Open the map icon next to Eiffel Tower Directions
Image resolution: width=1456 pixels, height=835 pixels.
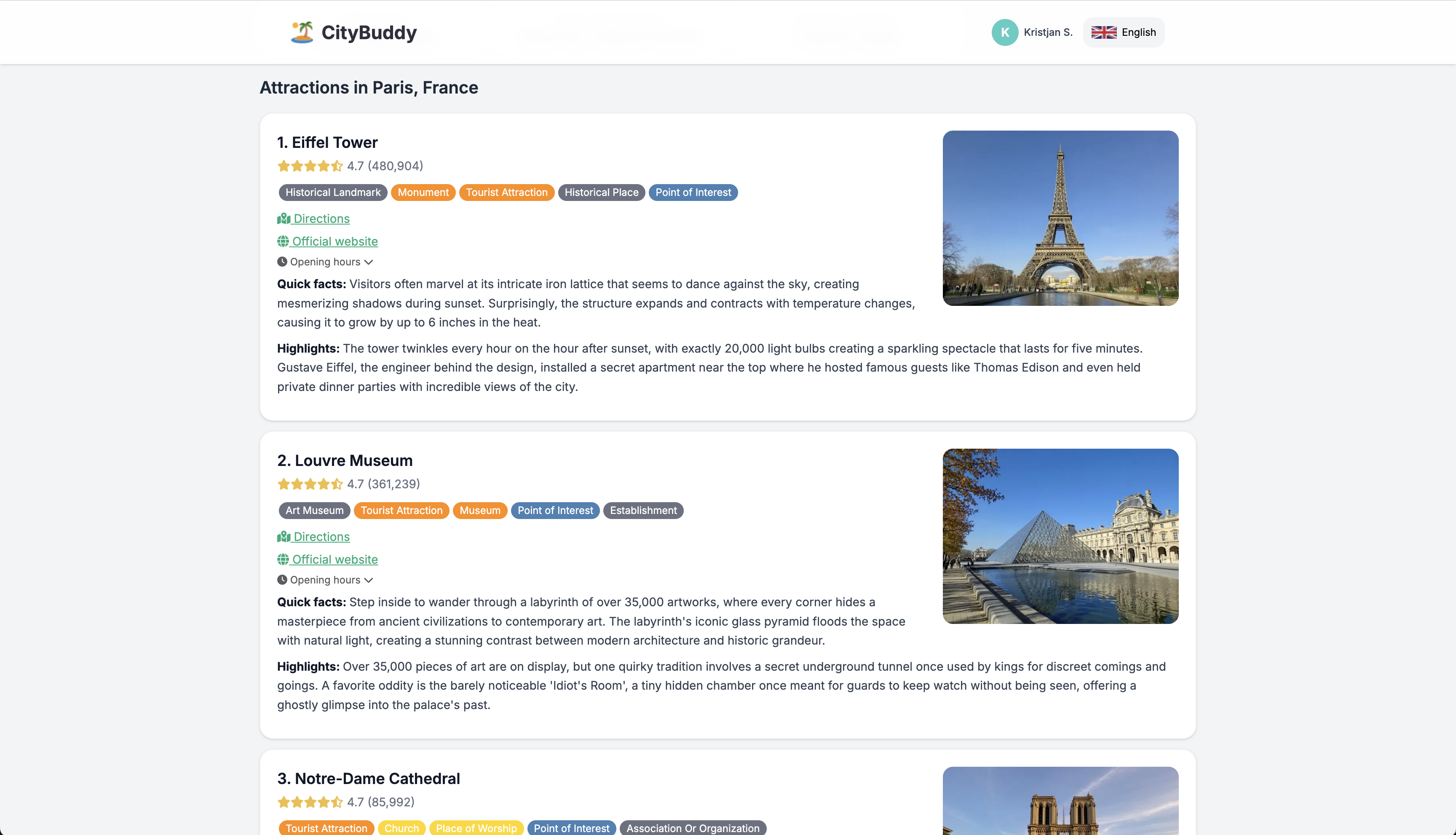point(284,219)
